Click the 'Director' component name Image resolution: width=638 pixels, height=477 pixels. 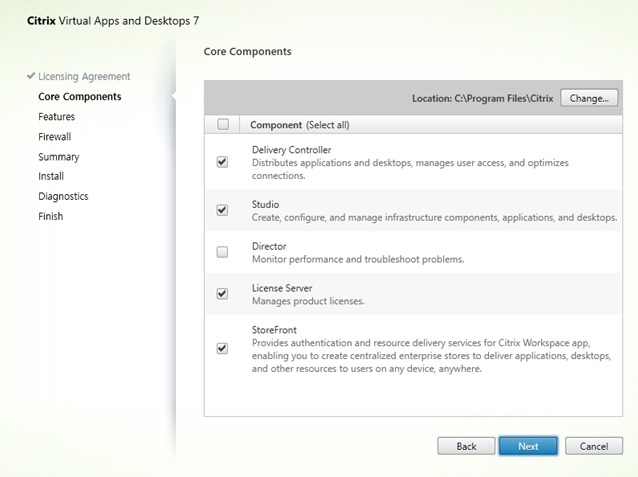tap(269, 246)
